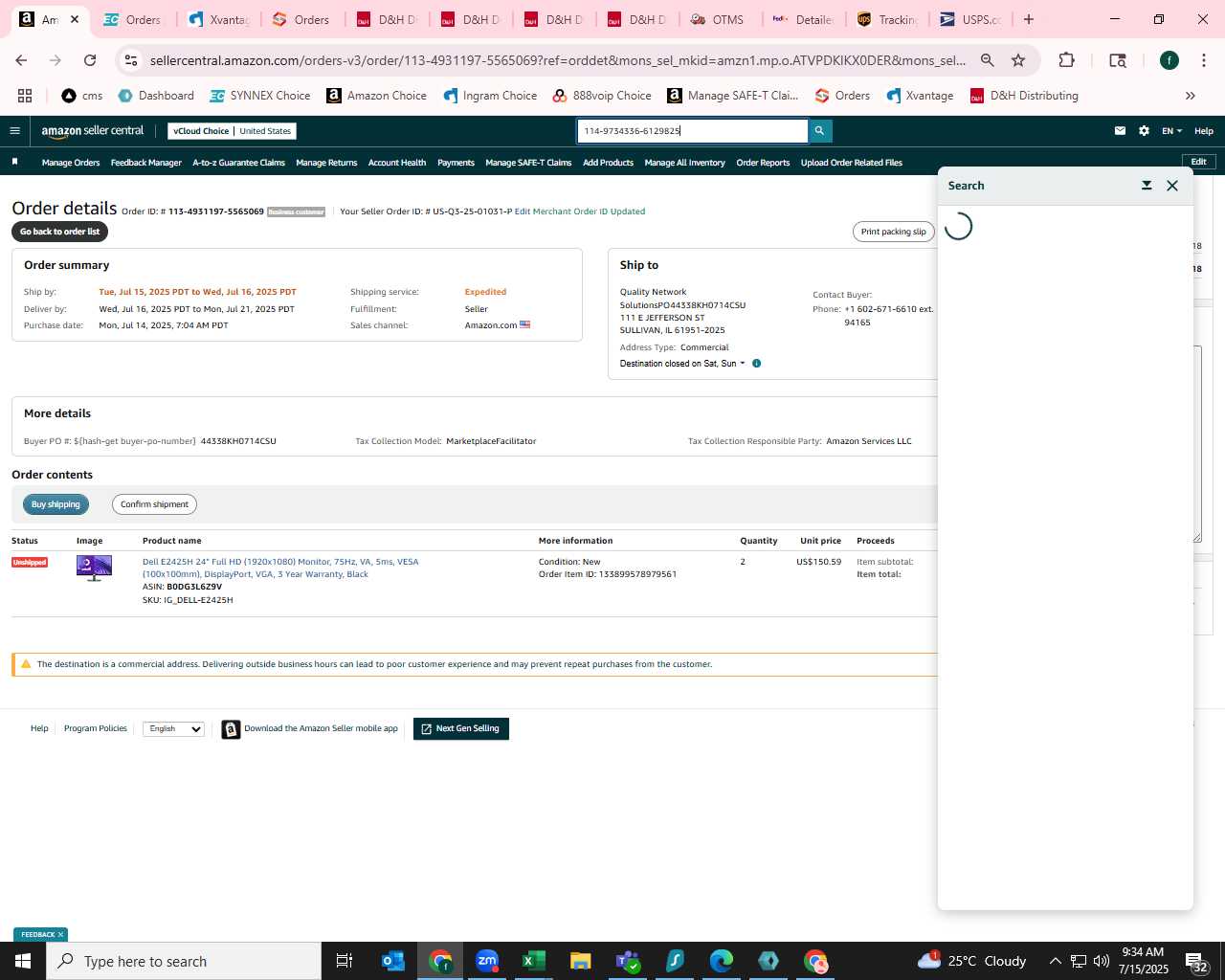Open a new browser tab
The image size is (1225, 980).
pos(1029,19)
